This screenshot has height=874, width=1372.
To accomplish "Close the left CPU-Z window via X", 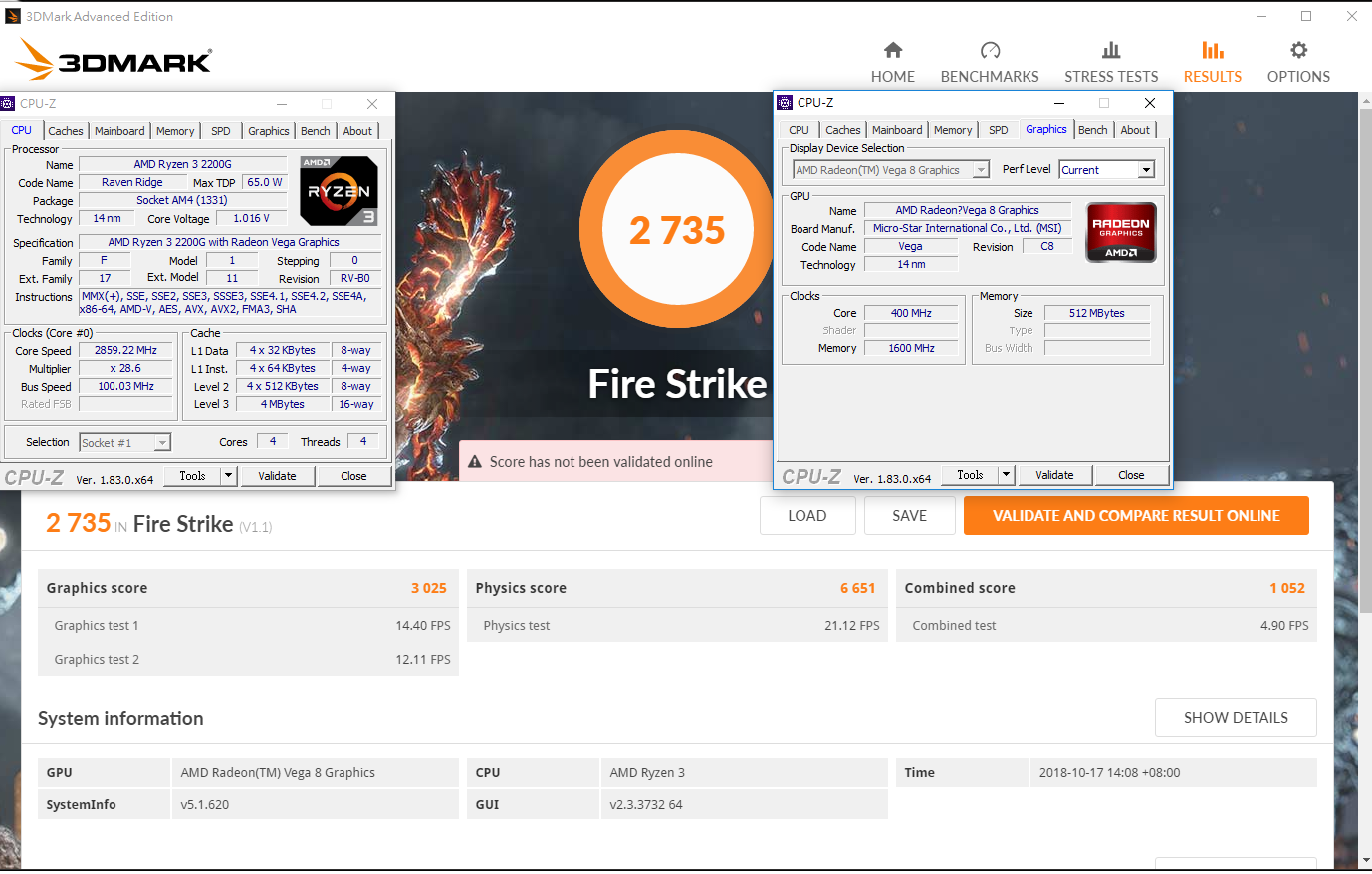I will [371, 104].
